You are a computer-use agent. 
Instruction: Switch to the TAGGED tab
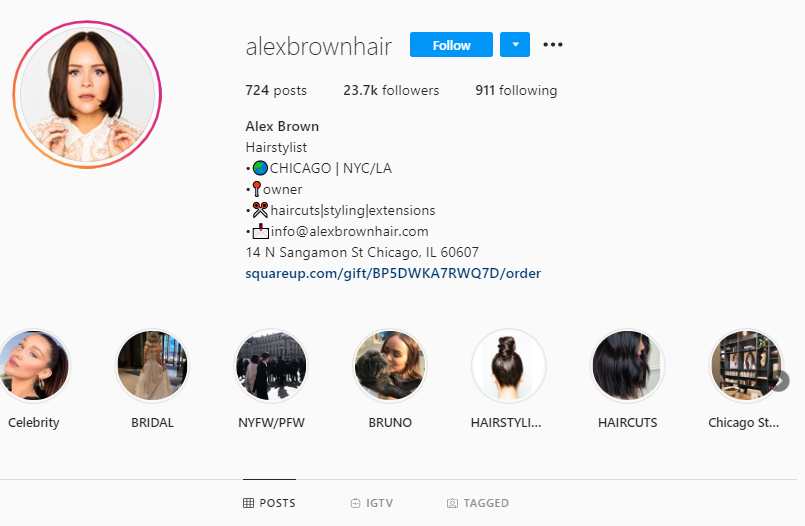(x=478, y=503)
